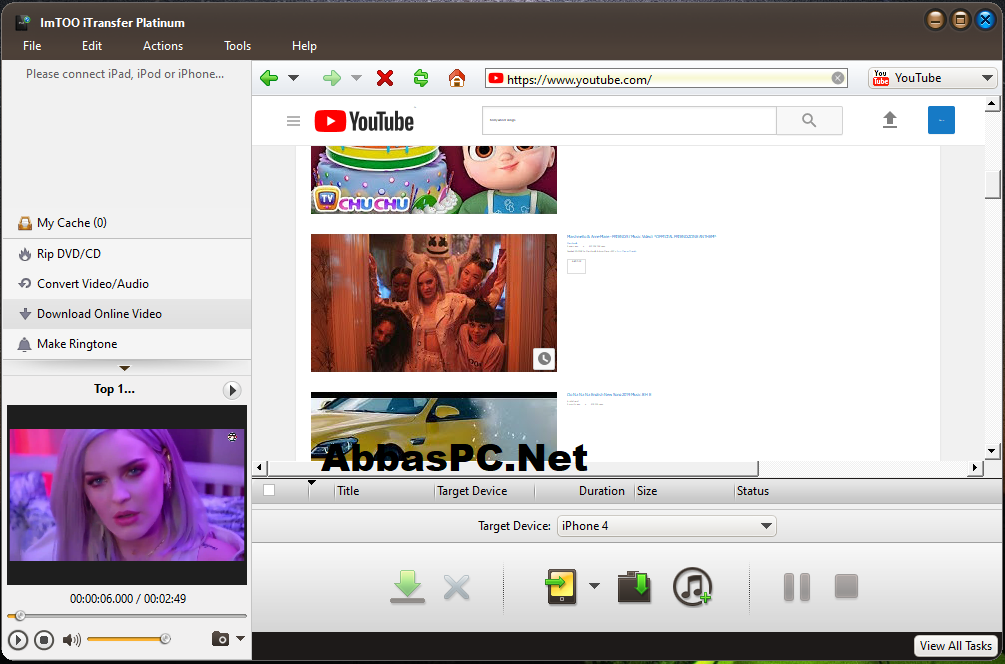Viewport: 1005px width, 664px height.
Task: Click the green download arrow button
Action: click(x=408, y=586)
